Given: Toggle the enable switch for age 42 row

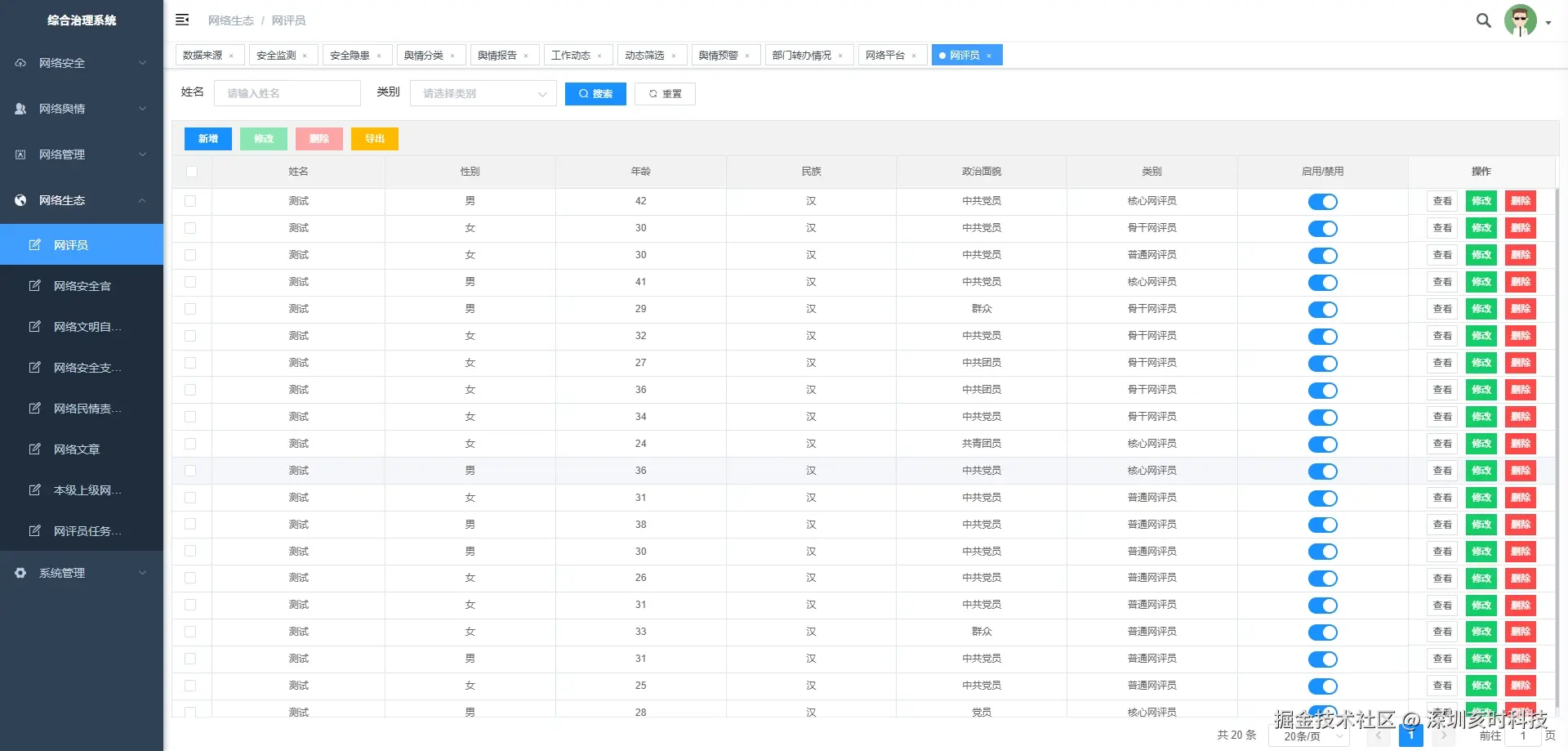Looking at the screenshot, I should pos(1322,202).
